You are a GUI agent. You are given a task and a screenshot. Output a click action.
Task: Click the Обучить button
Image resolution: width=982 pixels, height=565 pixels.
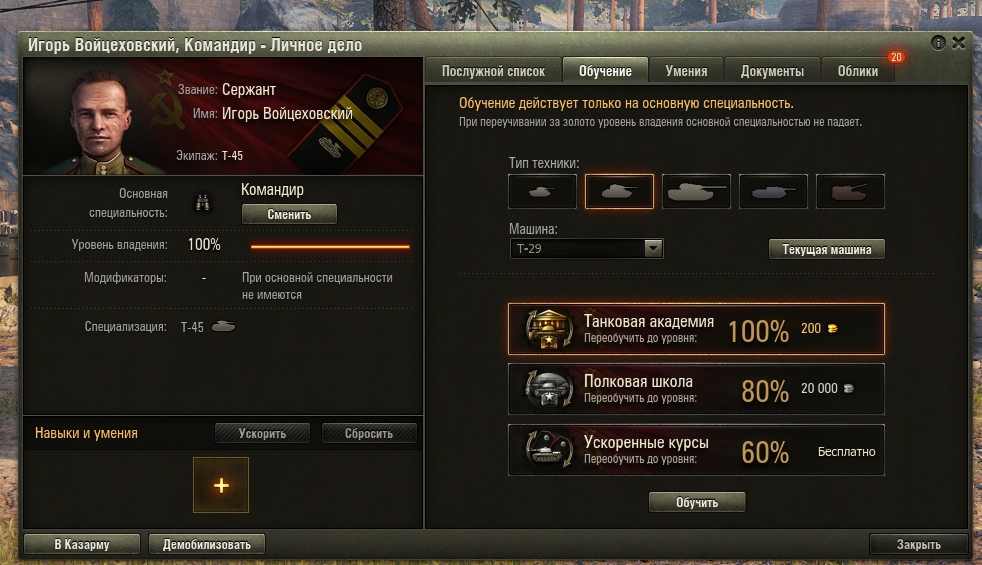click(697, 502)
